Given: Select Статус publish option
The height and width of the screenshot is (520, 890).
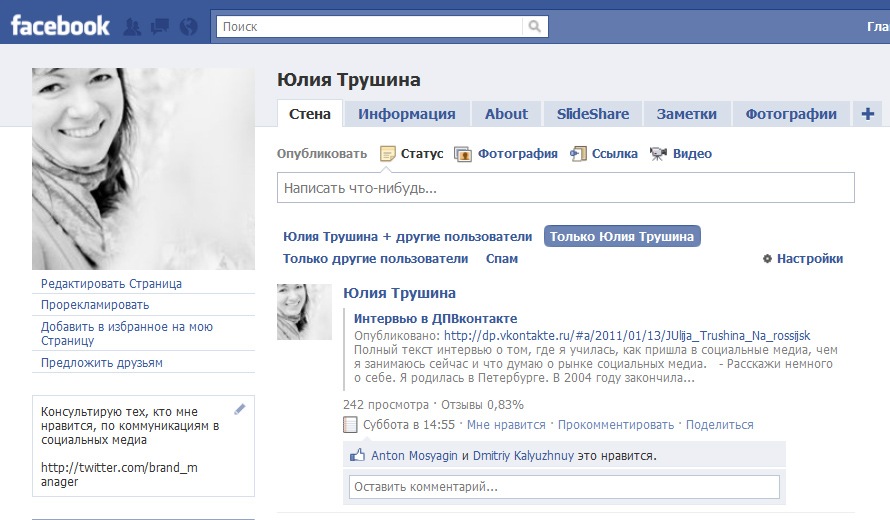Looking at the screenshot, I should coord(422,154).
